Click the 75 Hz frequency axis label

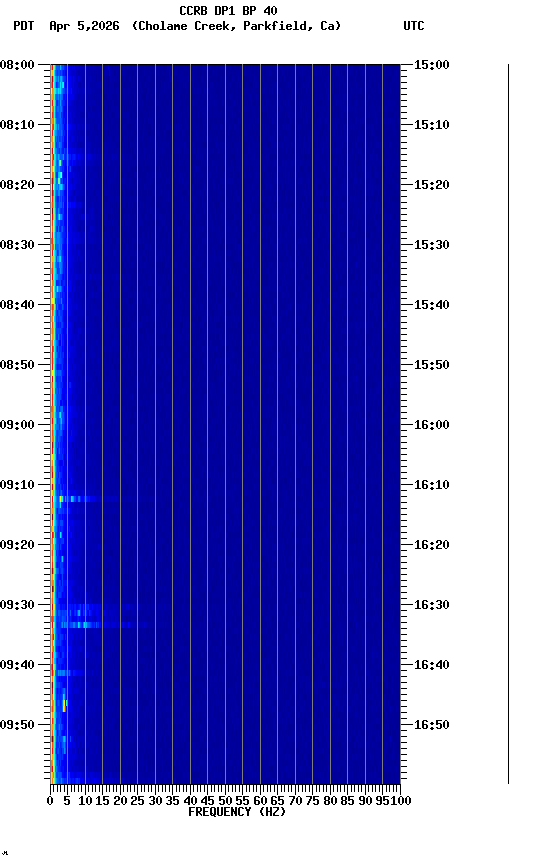coord(312,801)
